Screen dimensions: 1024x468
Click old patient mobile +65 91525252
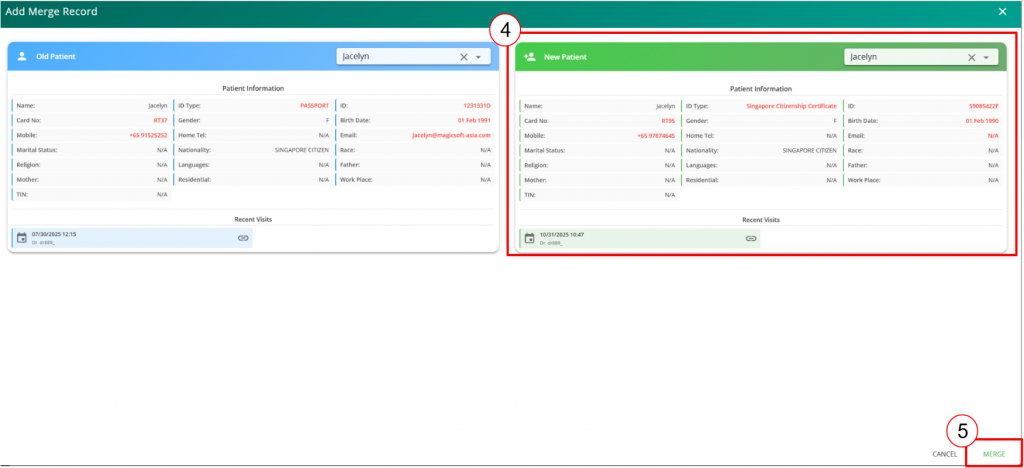click(148, 135)
